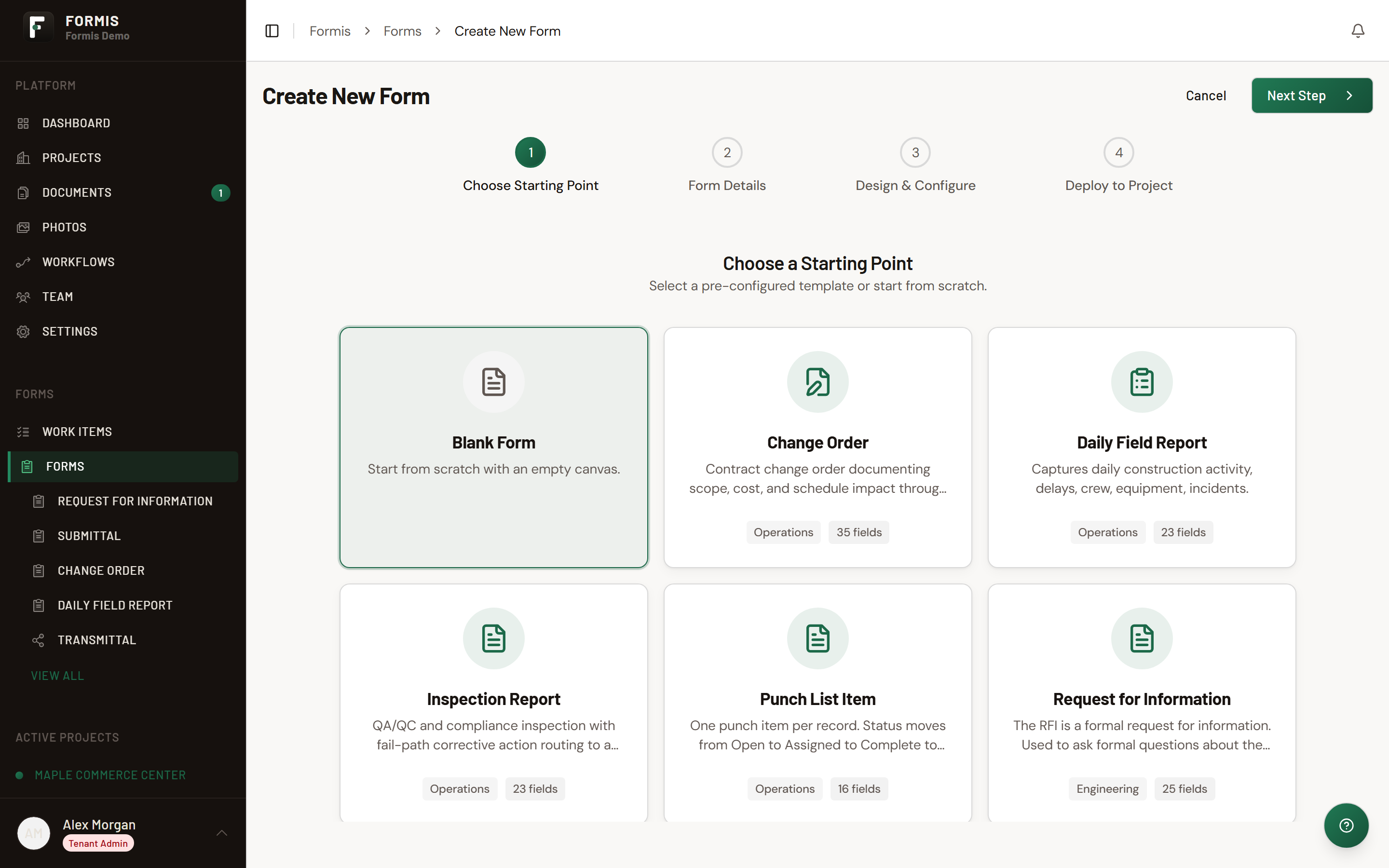Click the Settings gear icon

tap(23, 332)
